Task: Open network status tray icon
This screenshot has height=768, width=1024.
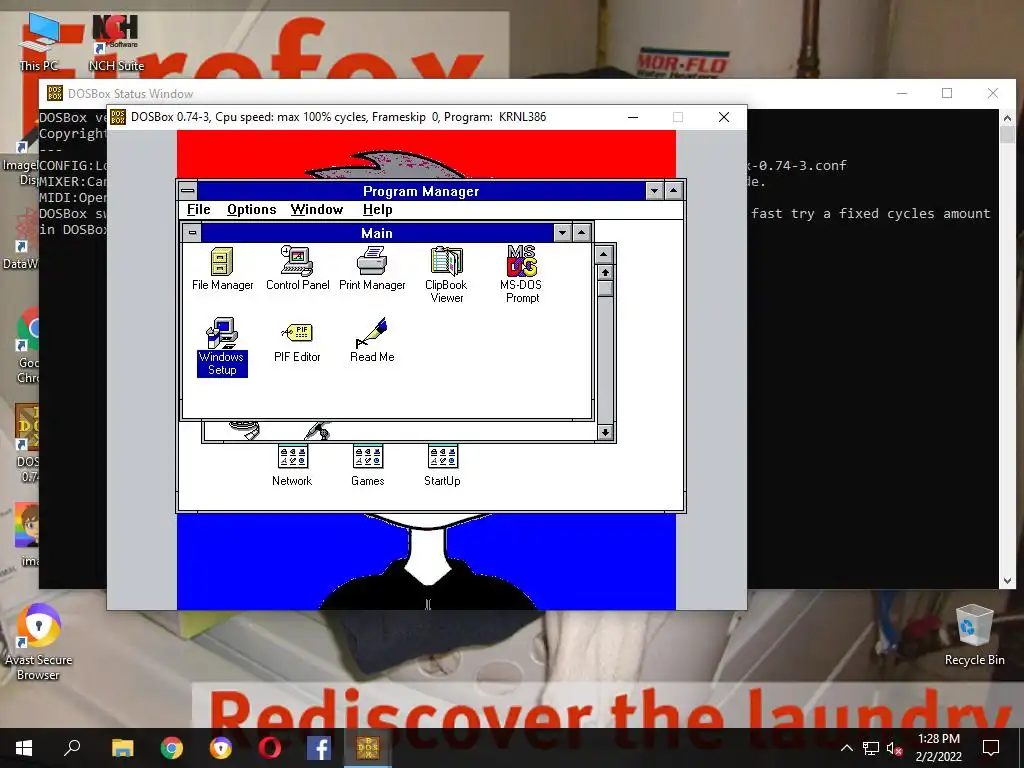Action: 871,748
